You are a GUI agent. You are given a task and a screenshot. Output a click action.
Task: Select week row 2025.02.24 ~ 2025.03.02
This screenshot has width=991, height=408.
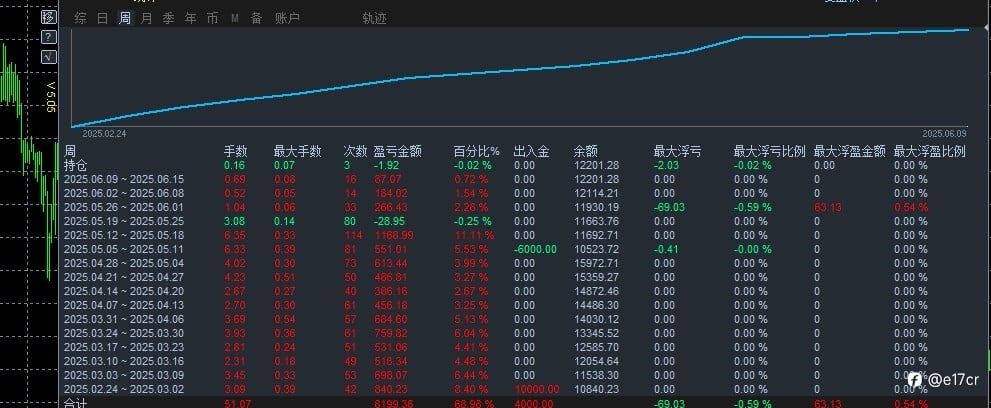[x=124, y=389]
